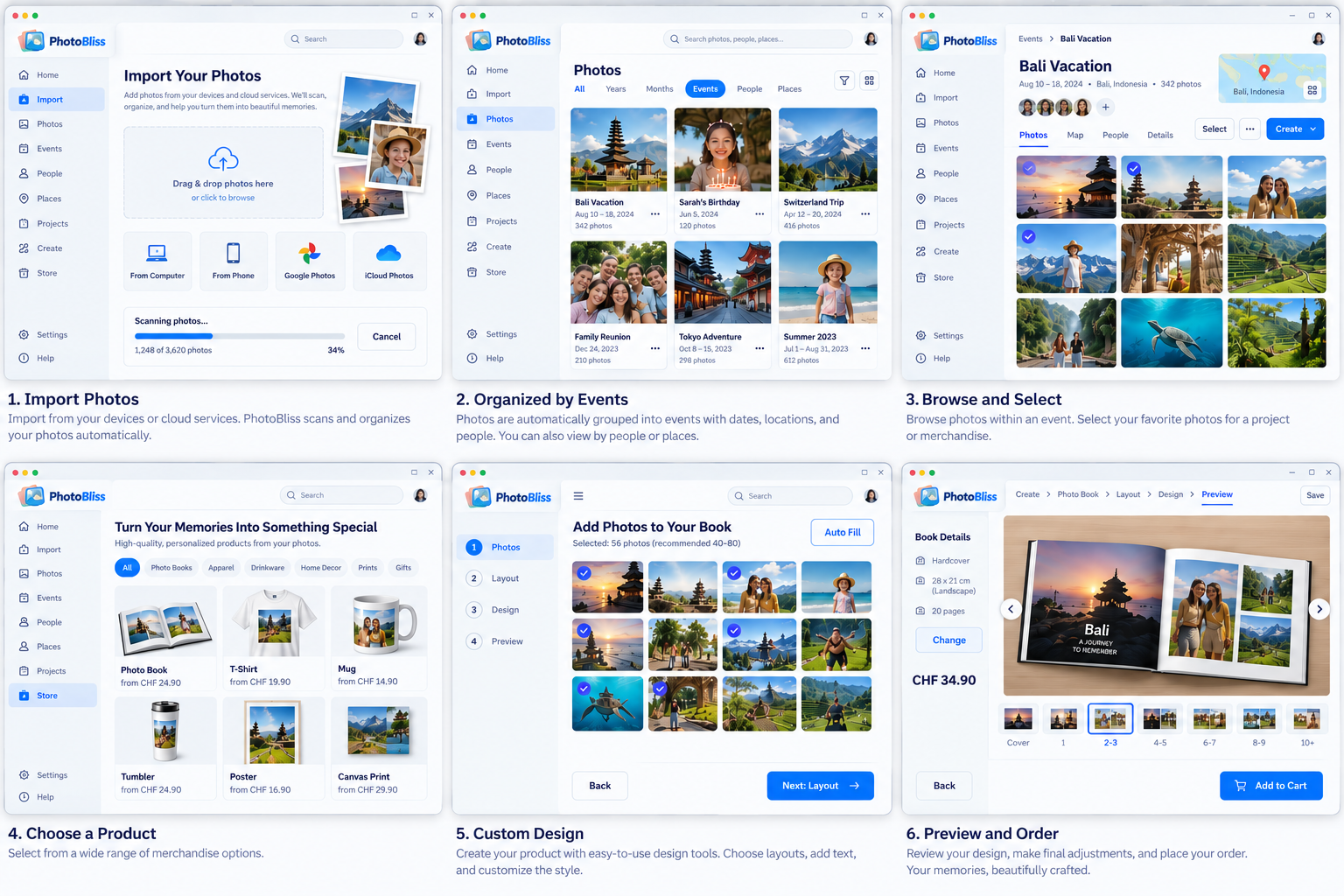
Task: Click the or click to browse link
Action: pyautogui.click(x=223, y=199)
